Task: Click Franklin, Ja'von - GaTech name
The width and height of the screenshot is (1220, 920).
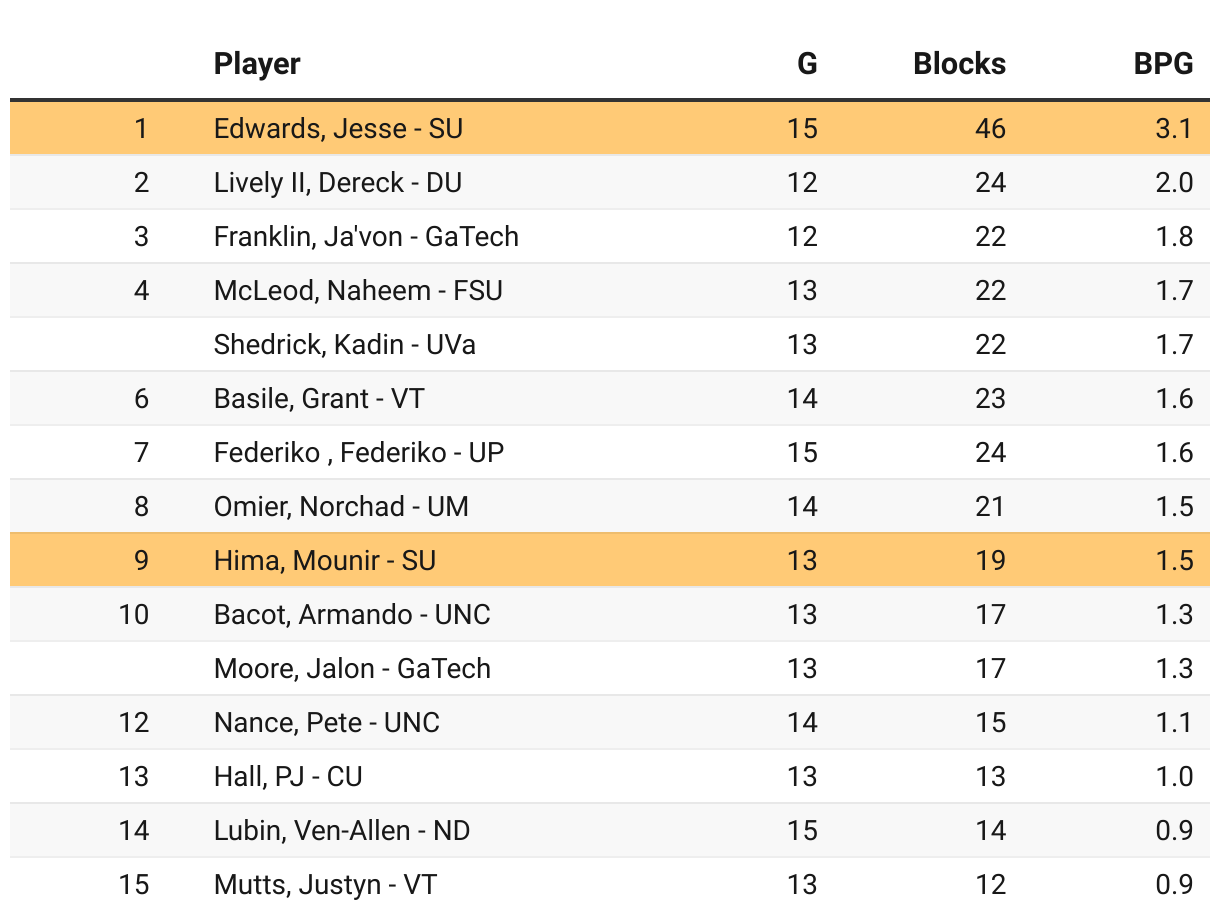Action: [x=366, y=236]
